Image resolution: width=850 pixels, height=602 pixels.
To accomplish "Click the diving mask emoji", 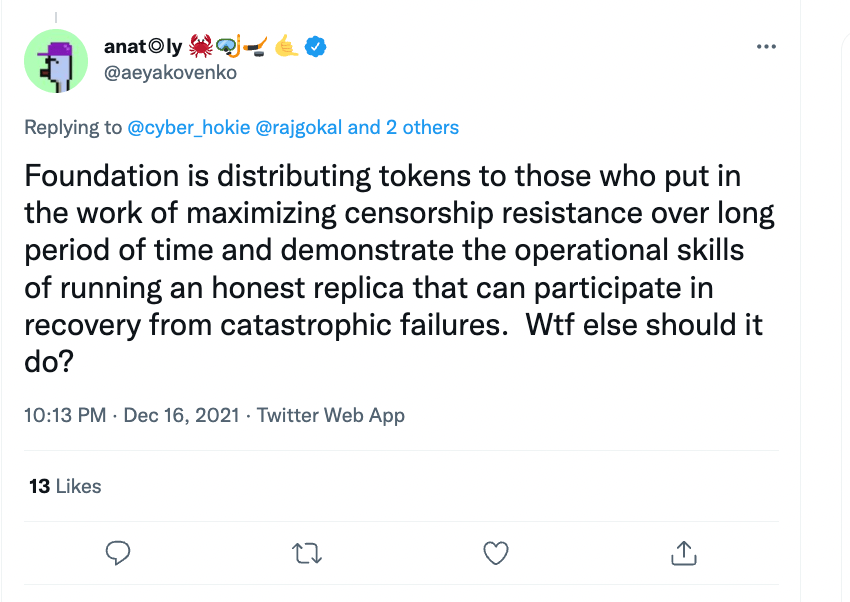I will [227, 46].
